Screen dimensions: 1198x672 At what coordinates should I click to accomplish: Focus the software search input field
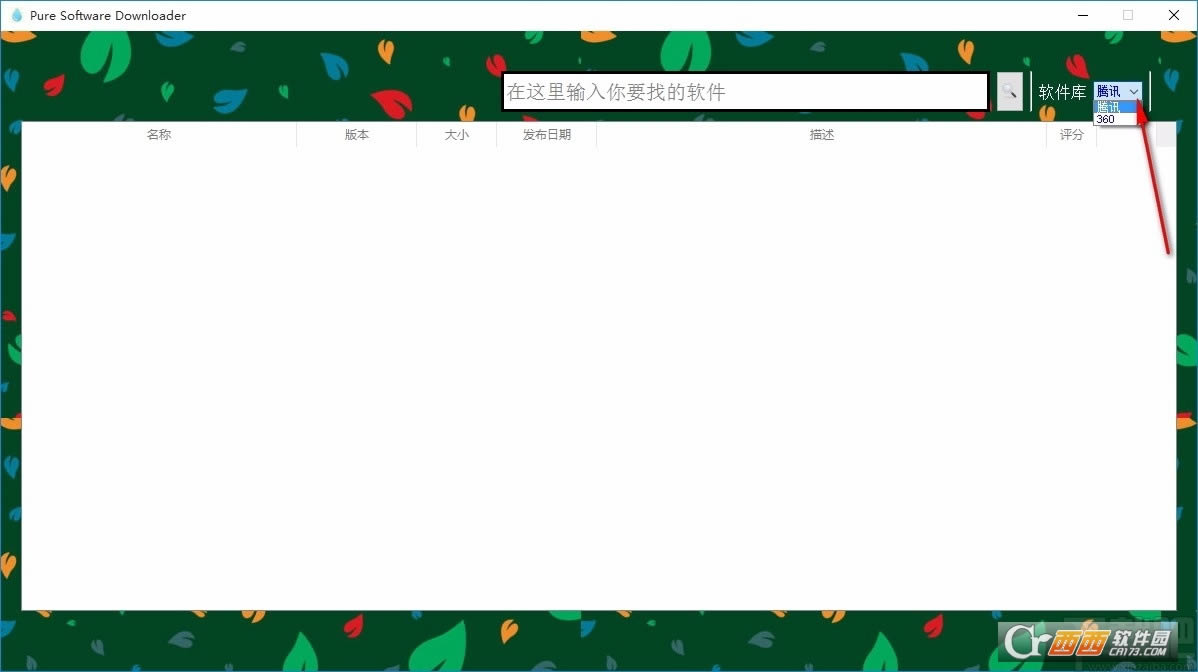(x=745, y=92)
